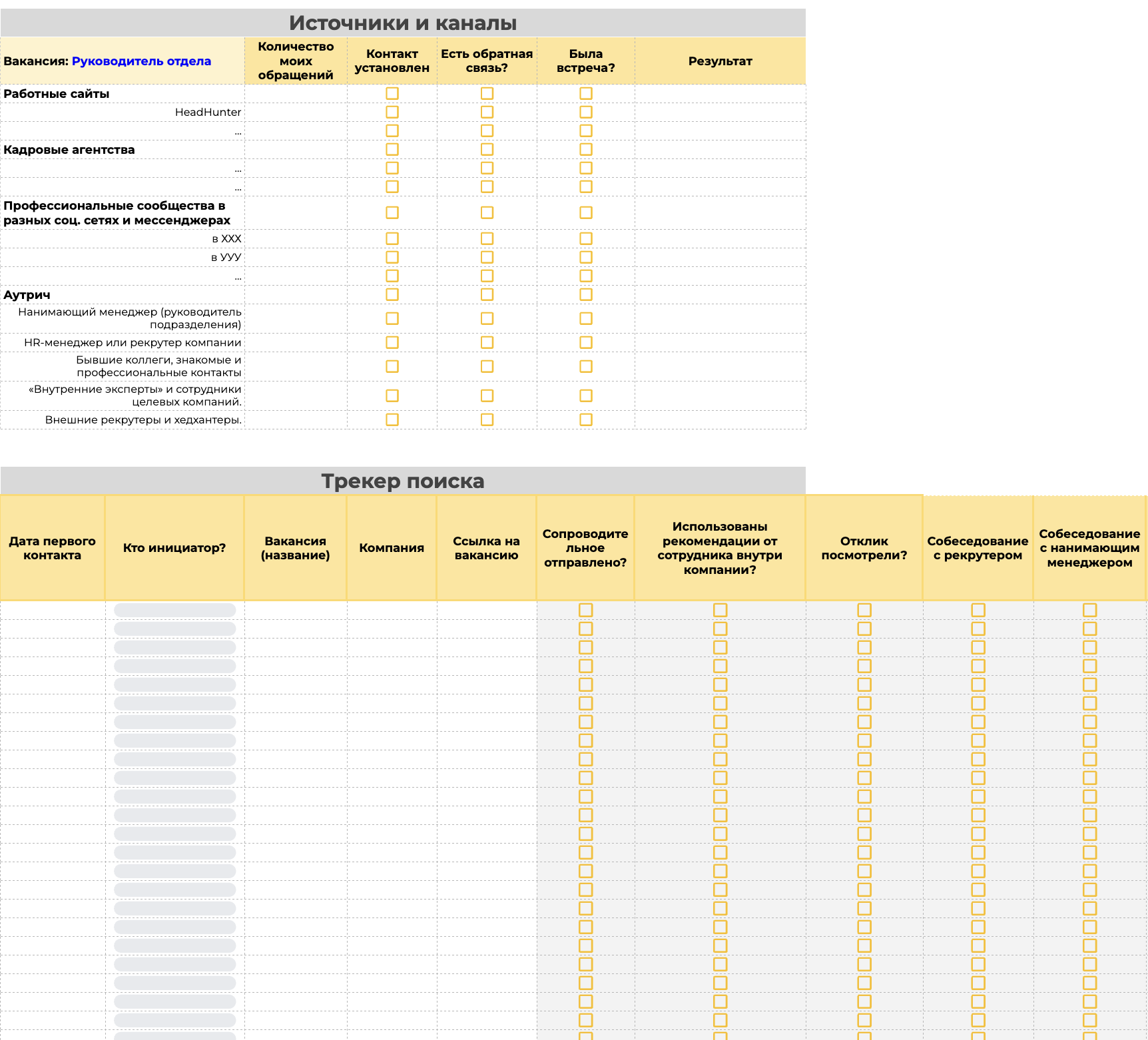Screen dimensions: 1148x1040
Task: Check 'Контакт установлен' for HeadHunter row
Action: pos(392,112)
